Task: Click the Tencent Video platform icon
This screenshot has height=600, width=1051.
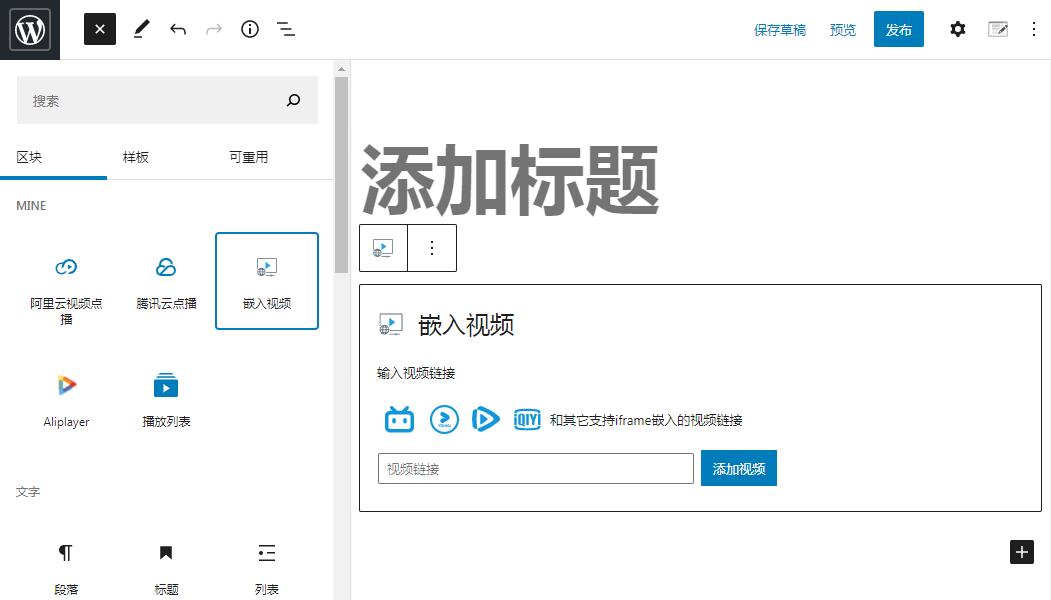Action: [485, 420]
